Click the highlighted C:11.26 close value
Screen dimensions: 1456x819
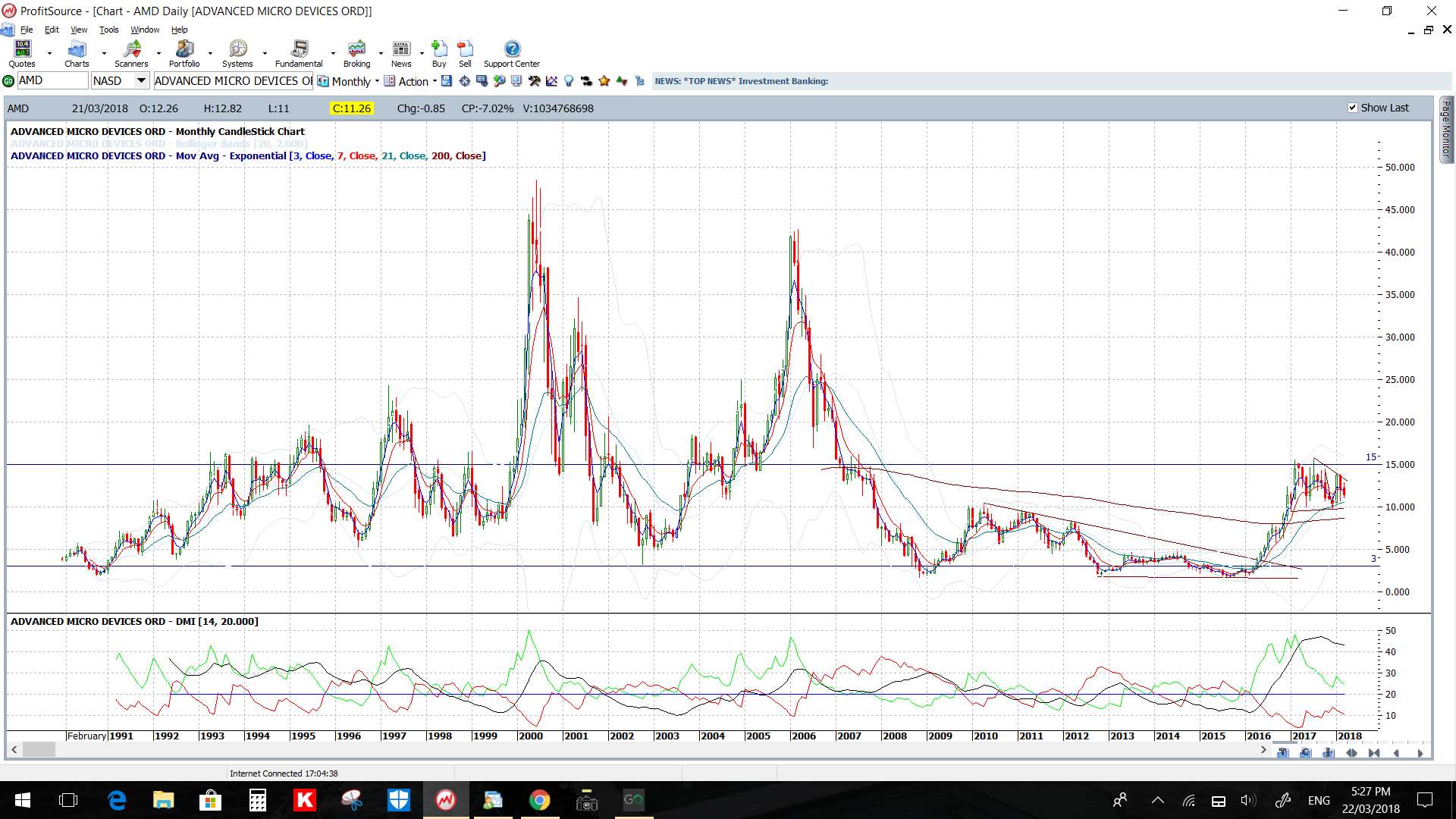tap(352, 108)
